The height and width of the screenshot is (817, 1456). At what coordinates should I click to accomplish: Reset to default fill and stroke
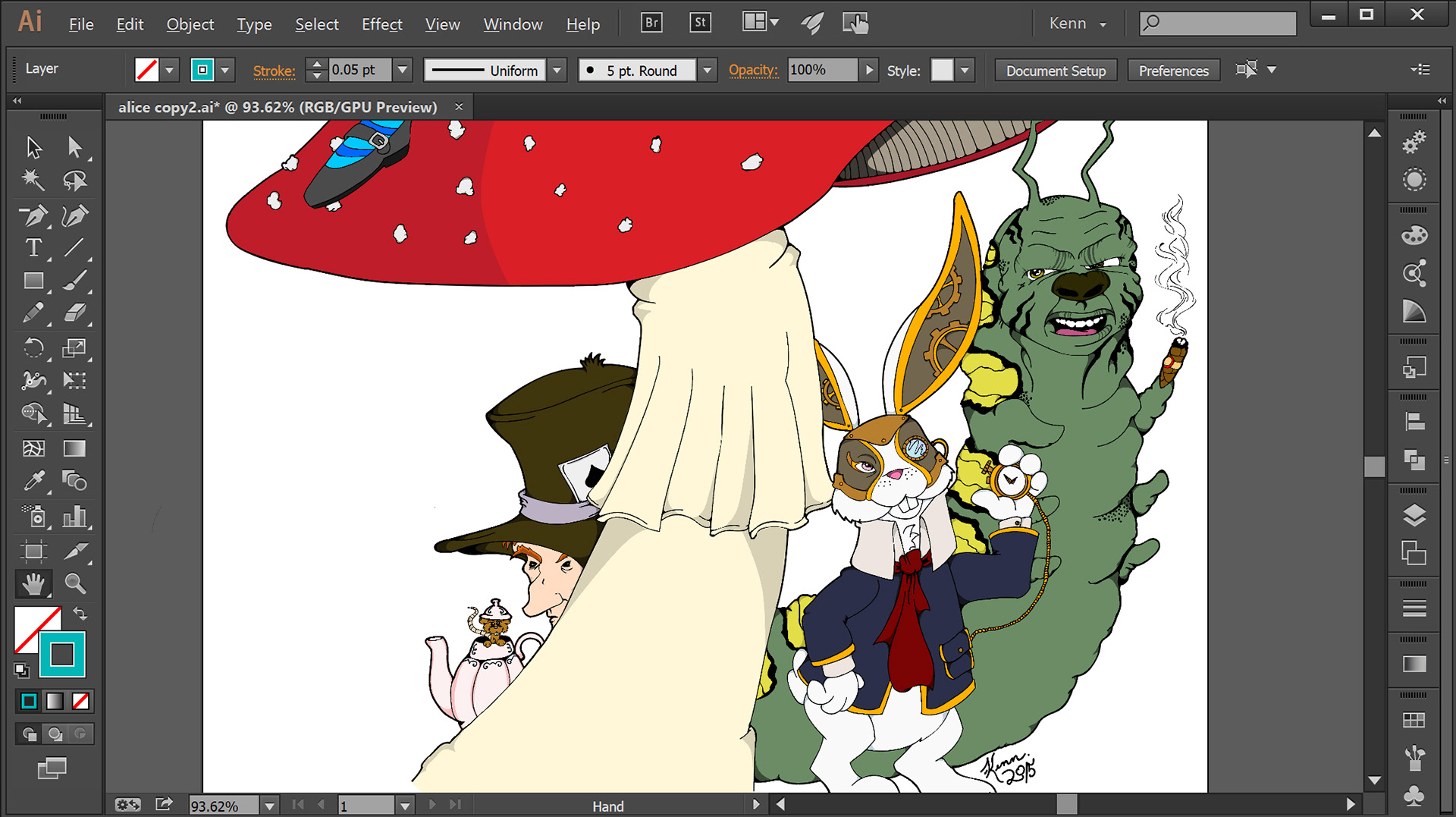coord(21,670)
